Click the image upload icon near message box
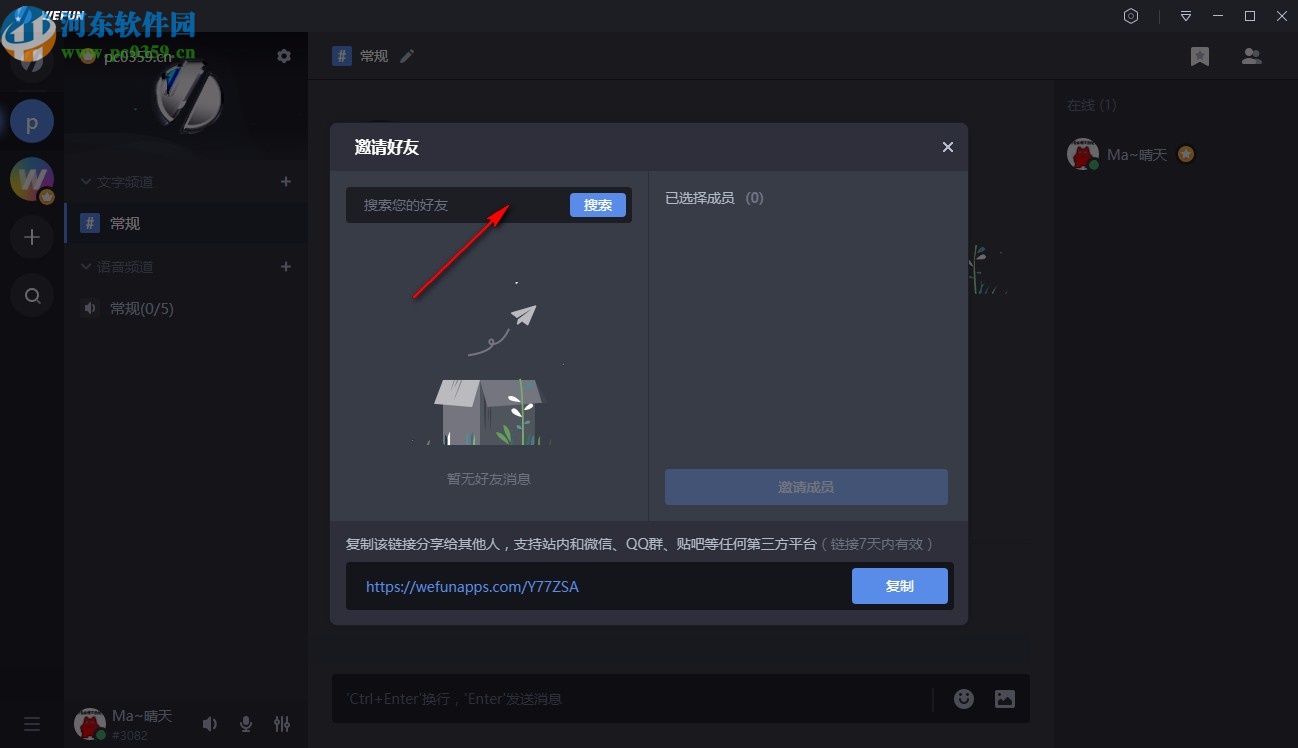 (1004, 698)
